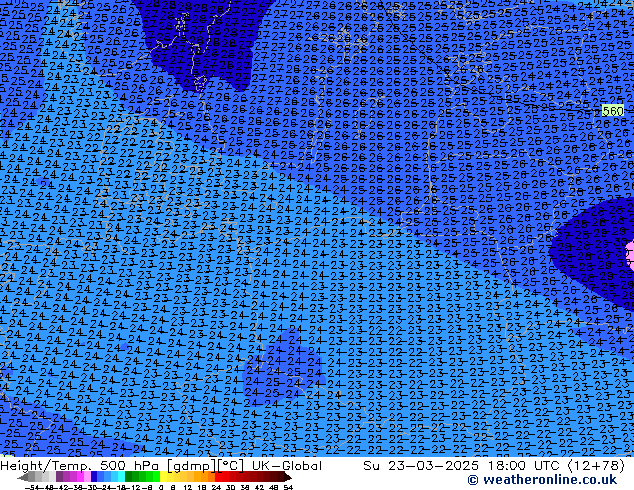Click the dark right arrow end of color scale
The image size is (634, 490).
(288, 477)
